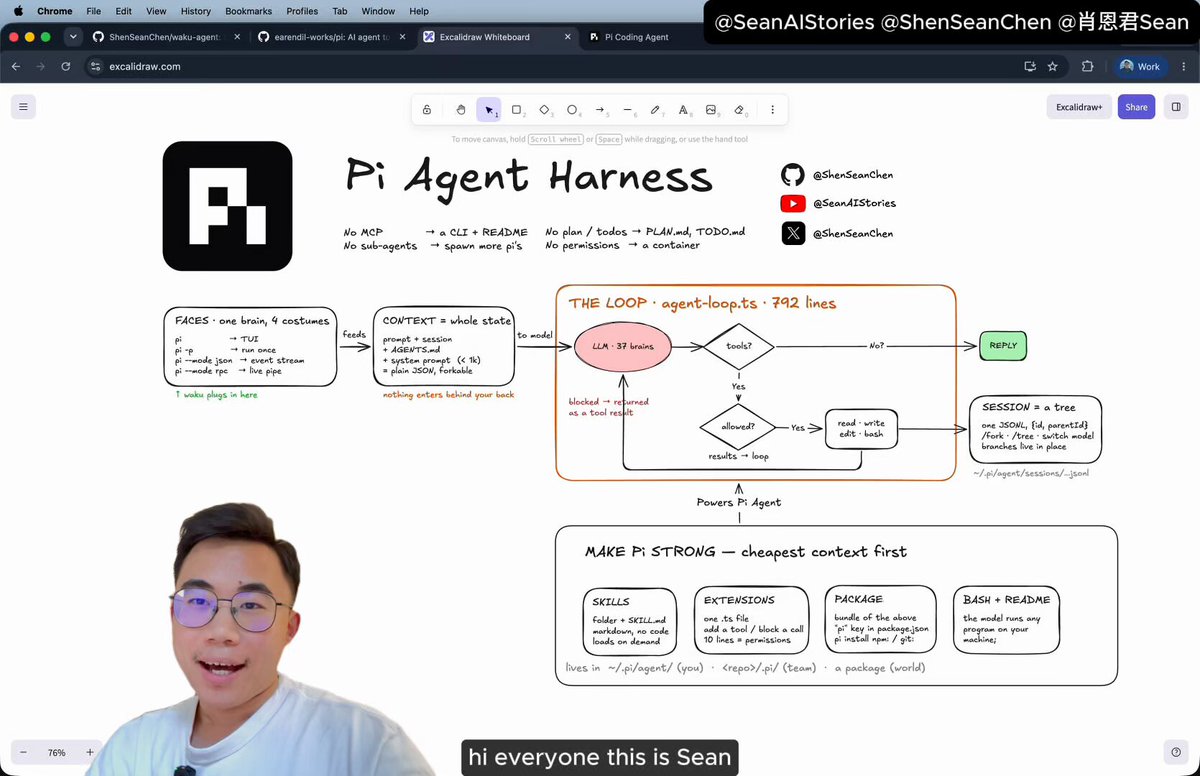
Task: Open the Help menu in menu bar
Action: click(419, 11)
